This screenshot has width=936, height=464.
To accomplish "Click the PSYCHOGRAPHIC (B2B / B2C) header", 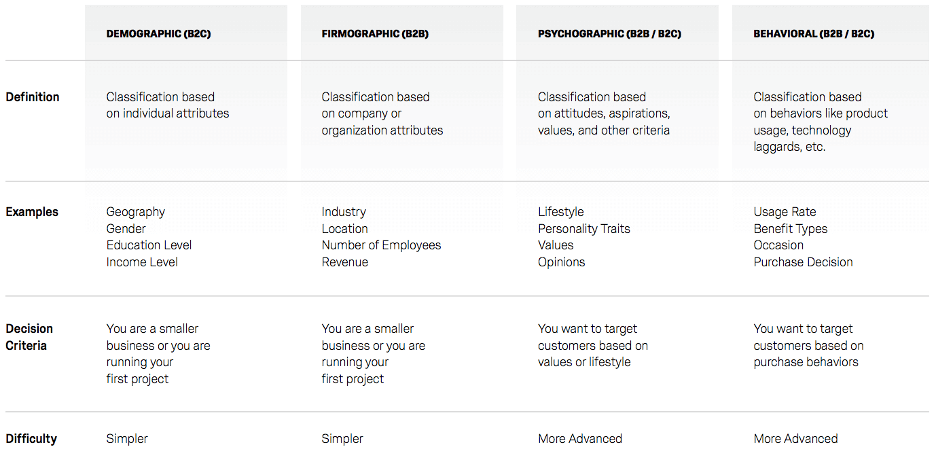I will click(609, 34).
